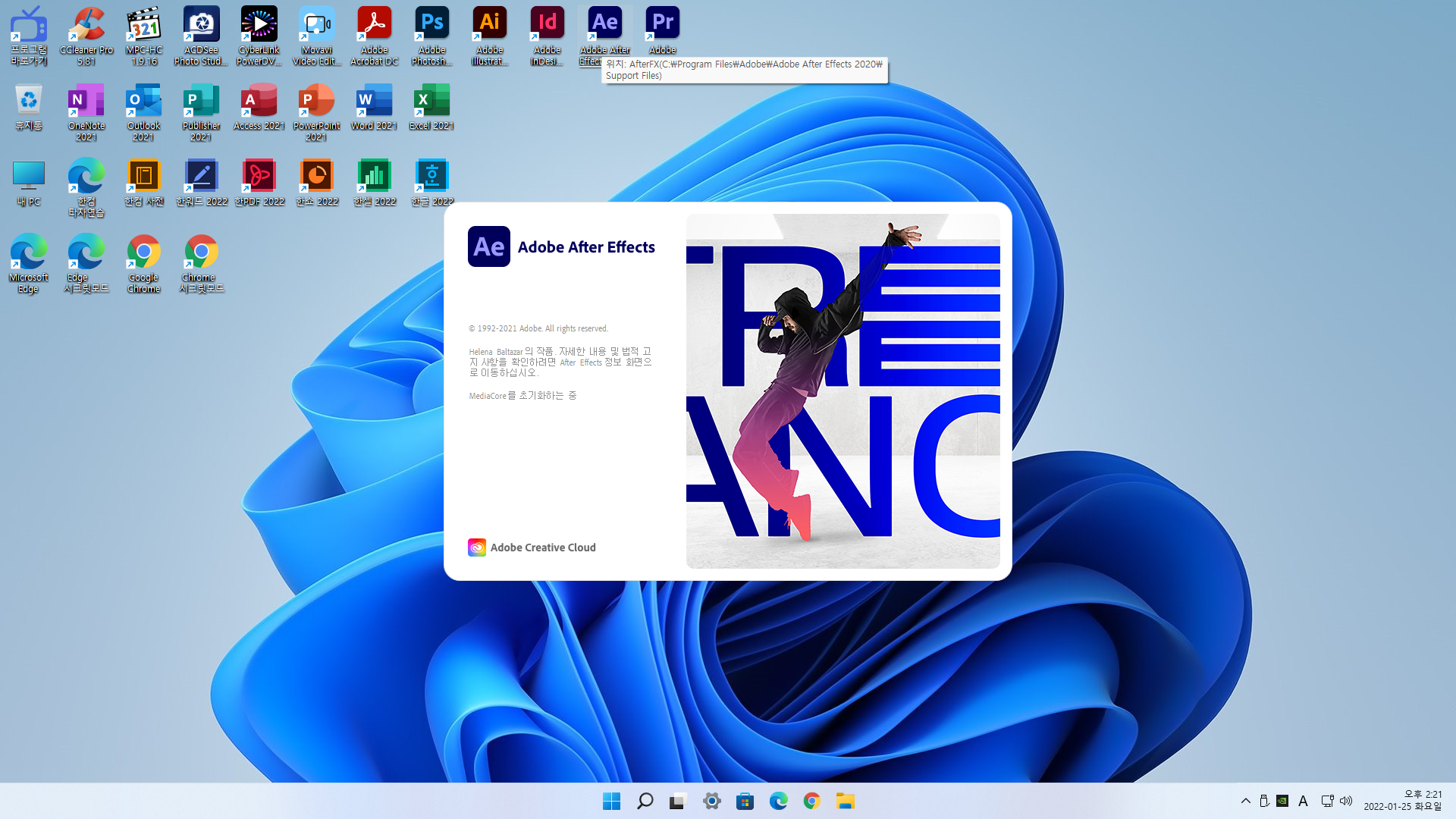Select the Adobe Illustrator desktop icon
Image resolution: width=1456 pixels, height=819 pixels.
[x=489, y=24]
